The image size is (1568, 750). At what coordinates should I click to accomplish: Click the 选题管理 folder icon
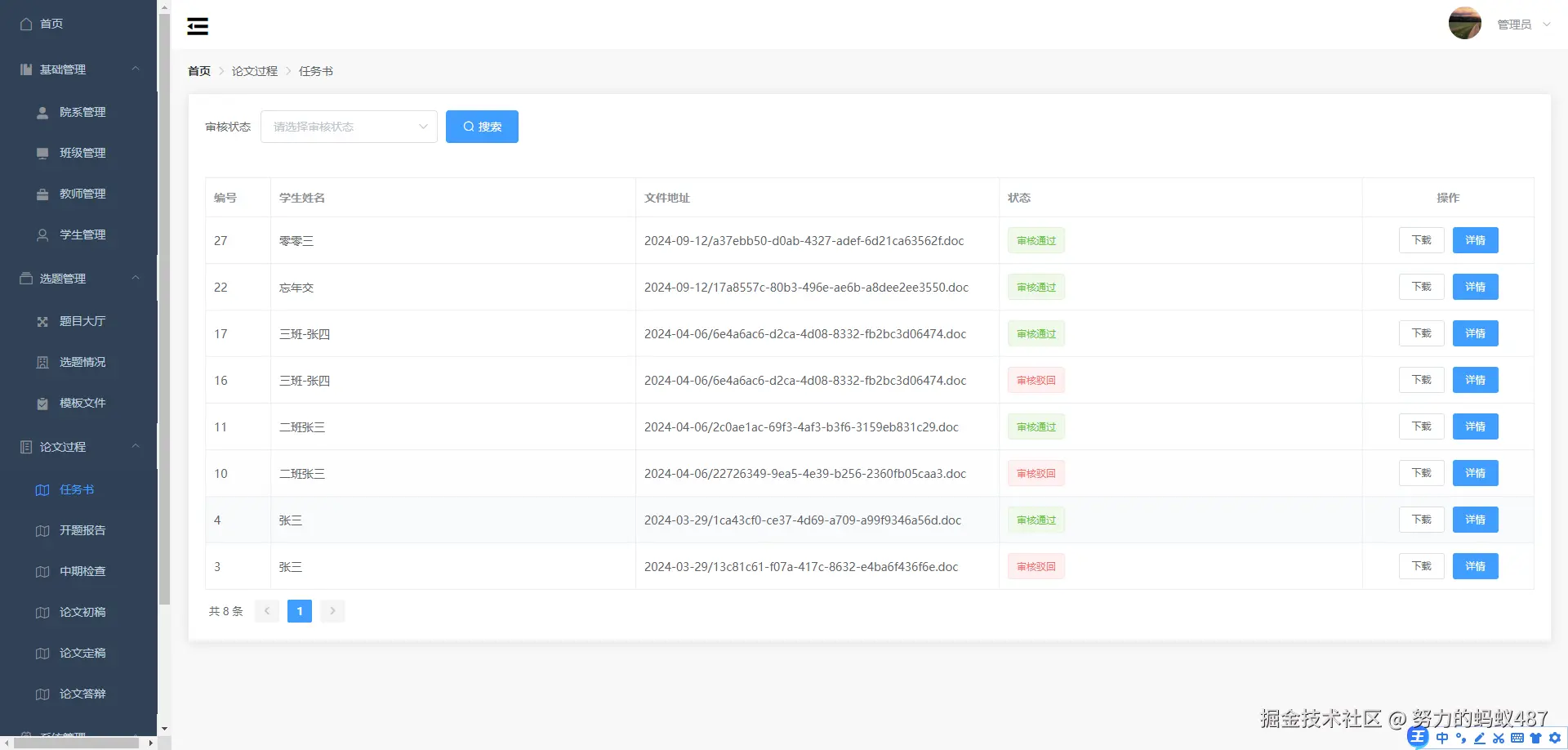coord(26,279)
